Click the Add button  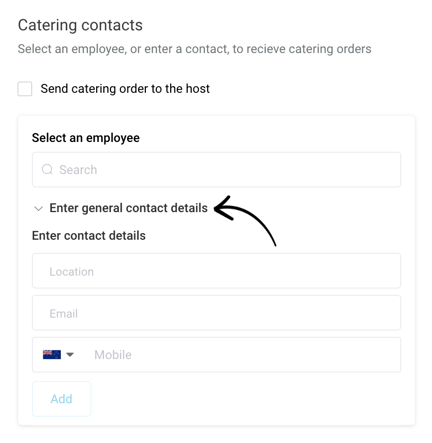(x=61, y=399)
